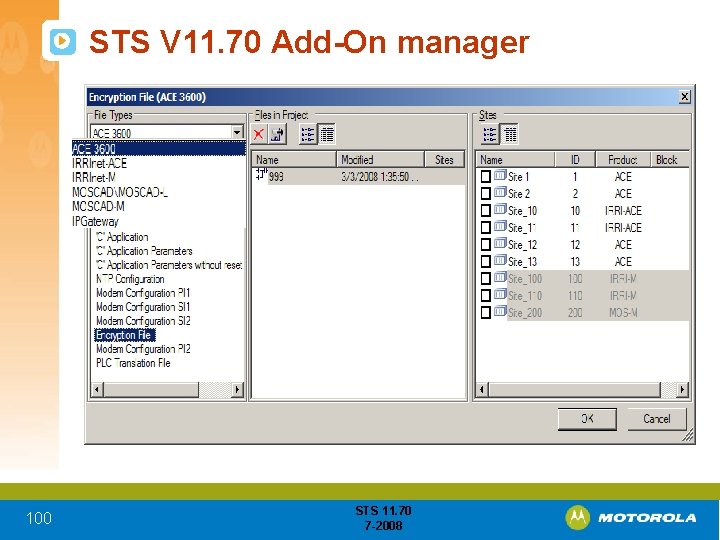Sort files by Modified column header
This screenshot has width=720, height=540.
pyautogui.click(x=380, y=160)
